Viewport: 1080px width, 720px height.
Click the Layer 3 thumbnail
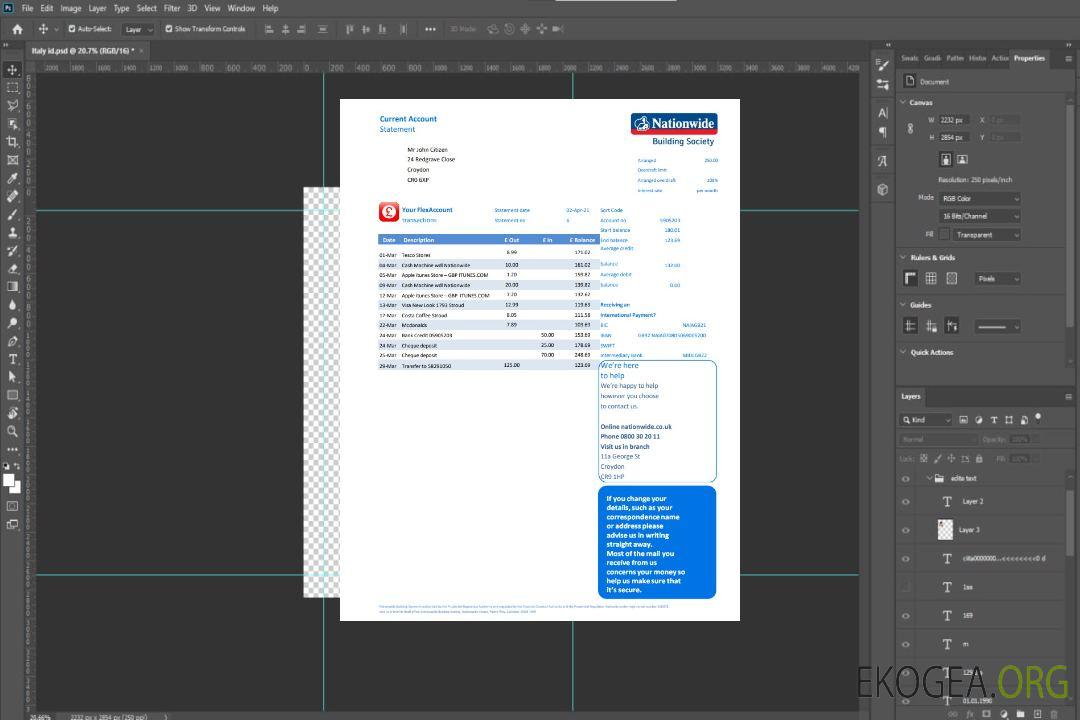point(946,529)
